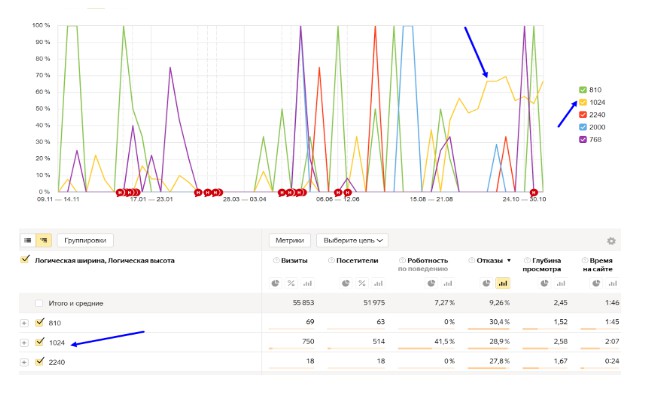Uncheck the 1024 row checkbox
Image resolution: width=646 pixels, height=404 pixels.
tap(40, 341)
